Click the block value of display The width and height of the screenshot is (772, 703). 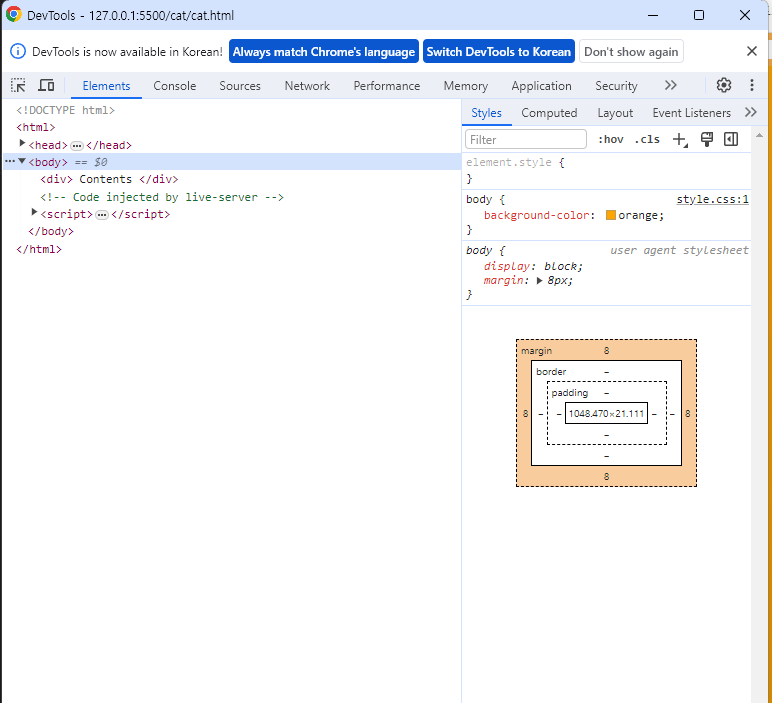(x=560, y=266)
